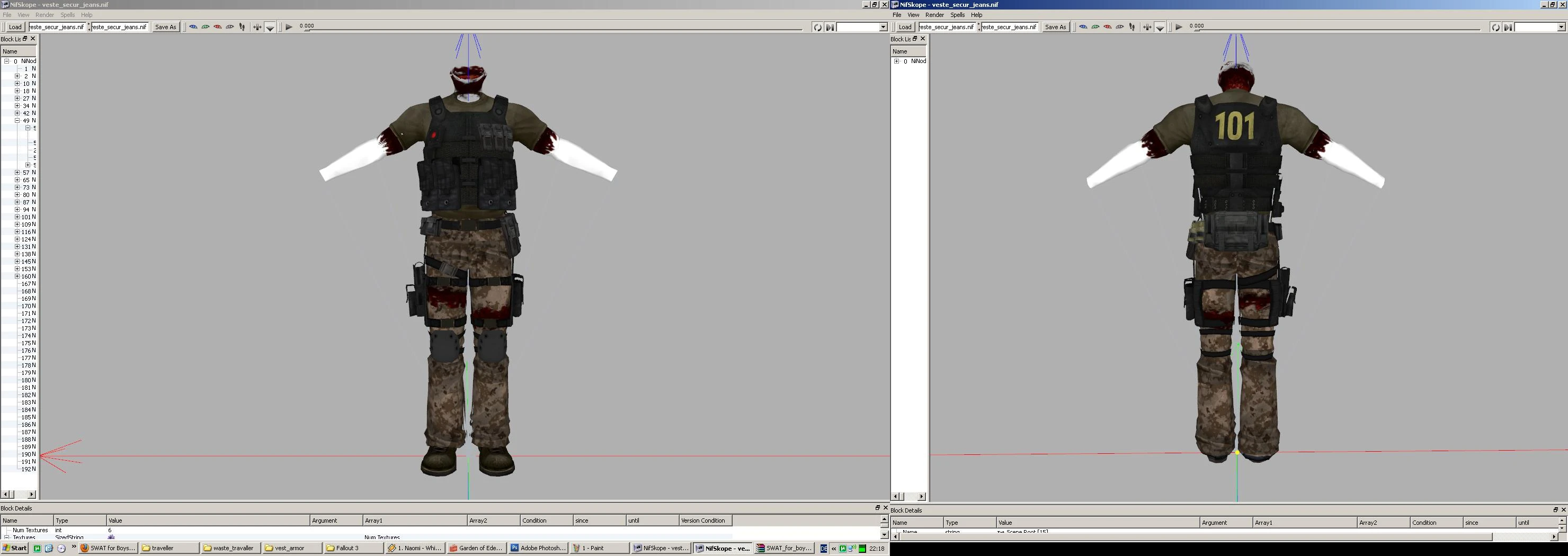Screen dimensions: 1568x556
Task: Click the blue eye view icon in right NifSkope window
Action: 1083,27
